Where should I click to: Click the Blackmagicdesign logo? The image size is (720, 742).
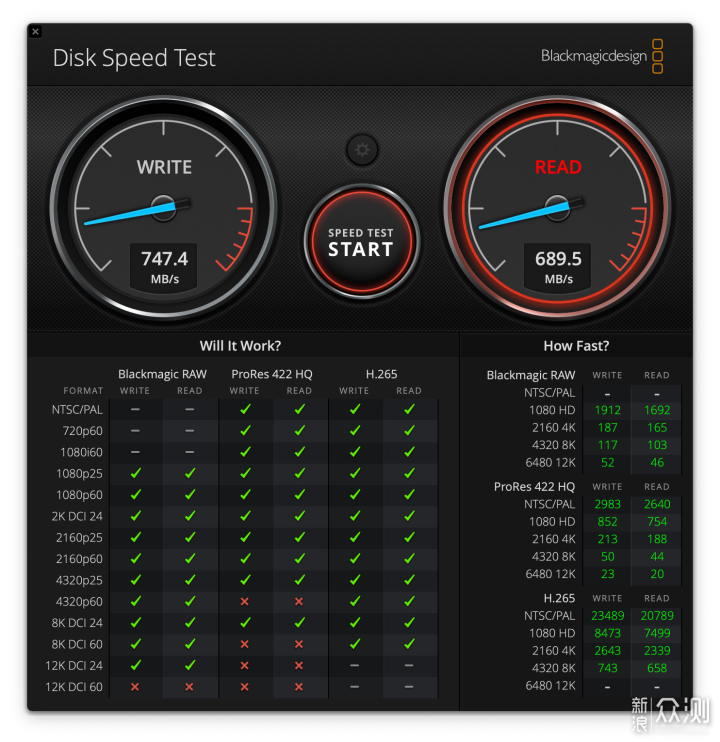pos(602,56)
